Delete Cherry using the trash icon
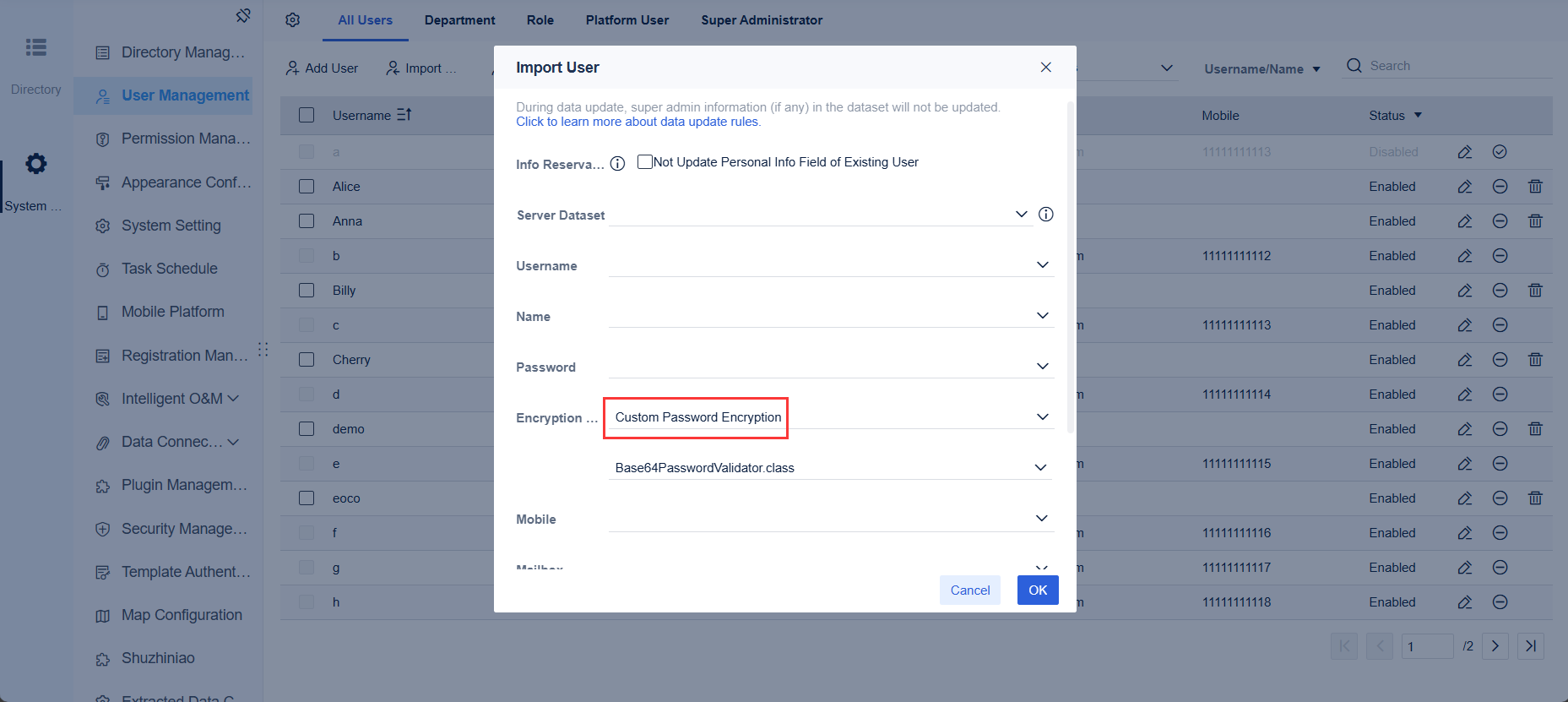 pos(1535,359)
